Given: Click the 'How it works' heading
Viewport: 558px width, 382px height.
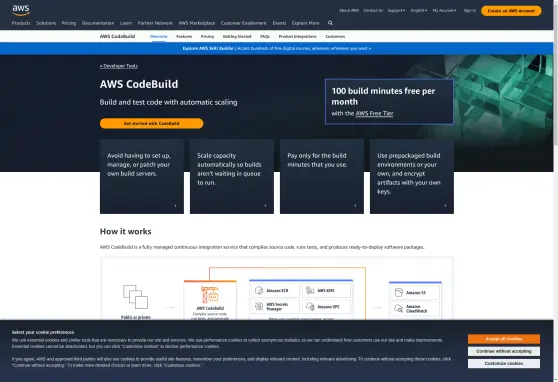Looking at the screenshot, I should [126, 232].
